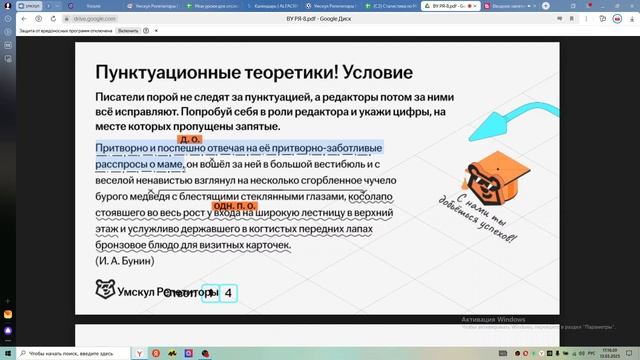Open the red round taskbar app icon
This screenshot has height=360, width=640.
(156, 353)
